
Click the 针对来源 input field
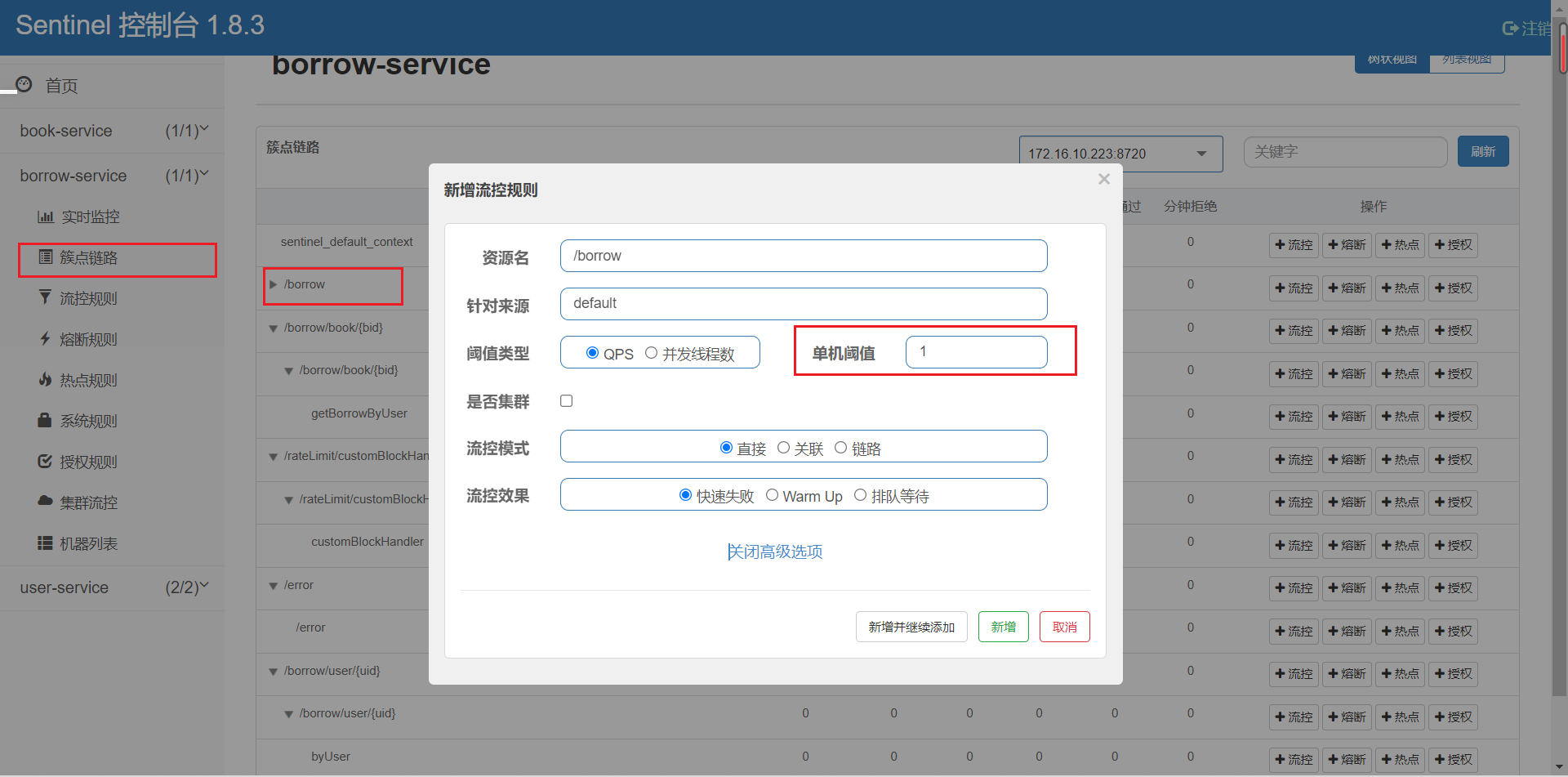[804, 304]
